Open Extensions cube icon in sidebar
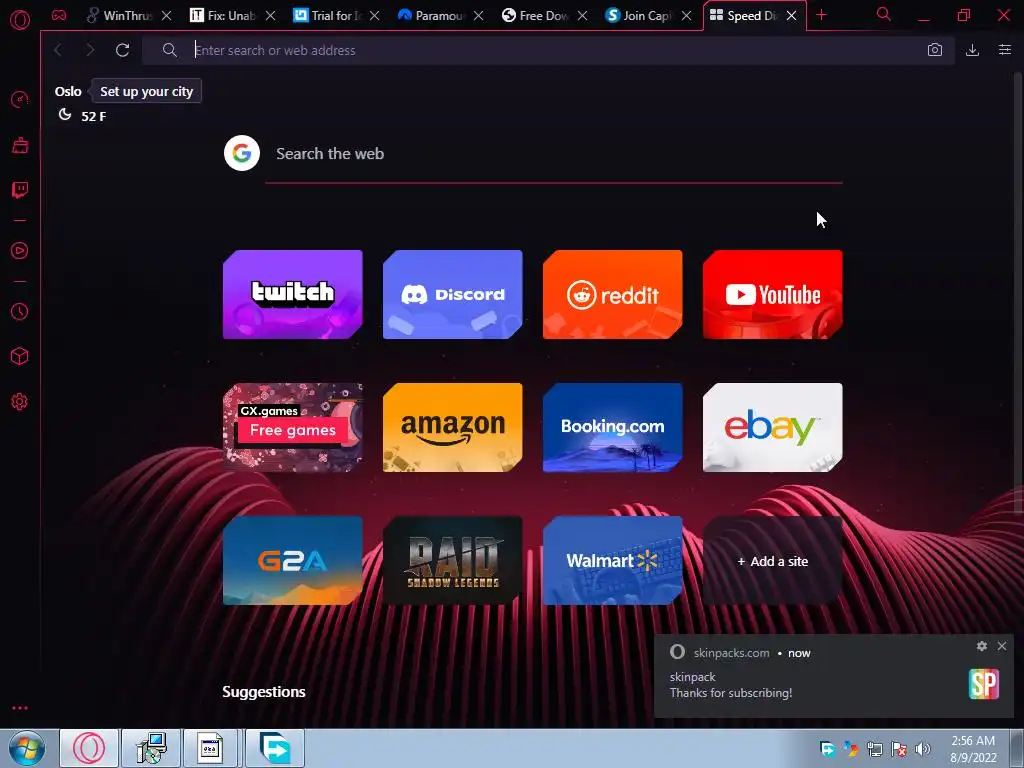The height and width of the screenshot is (768, 1024). 20,356
